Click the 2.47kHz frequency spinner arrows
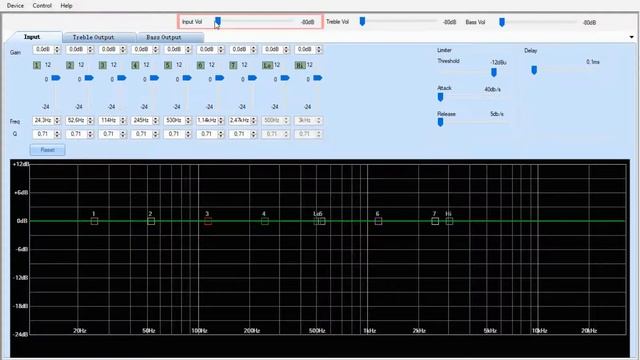Screen dimensions: 640x360 pos(253,120)
